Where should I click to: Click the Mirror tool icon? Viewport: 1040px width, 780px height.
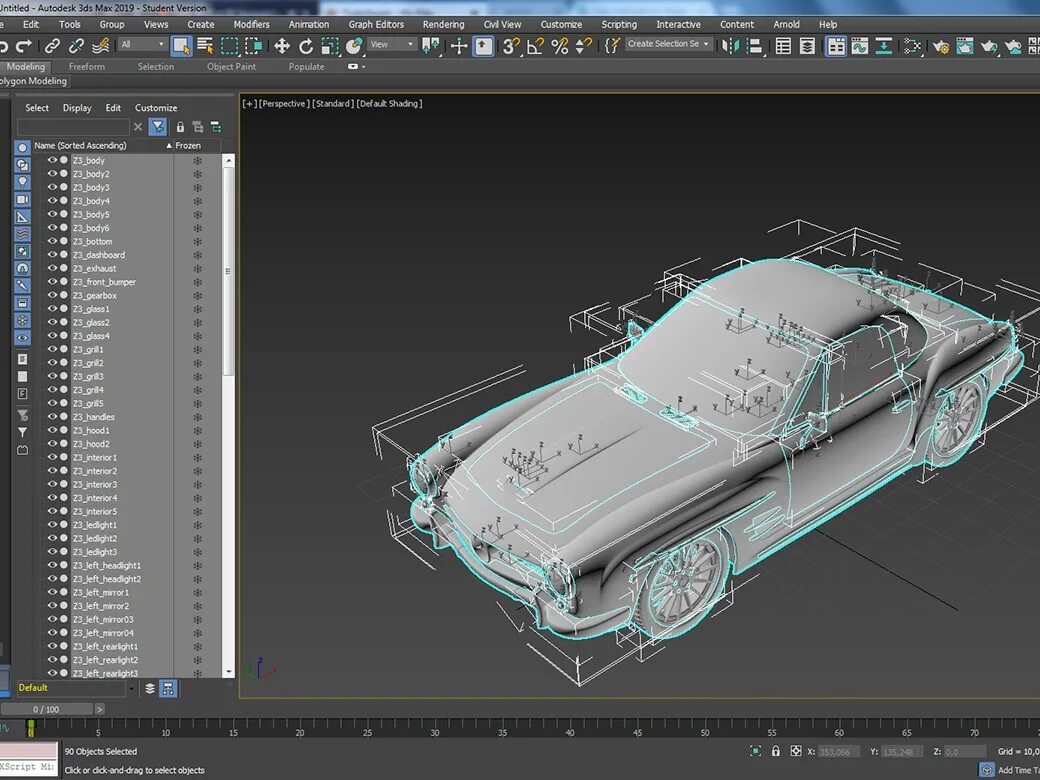[730, 45]
